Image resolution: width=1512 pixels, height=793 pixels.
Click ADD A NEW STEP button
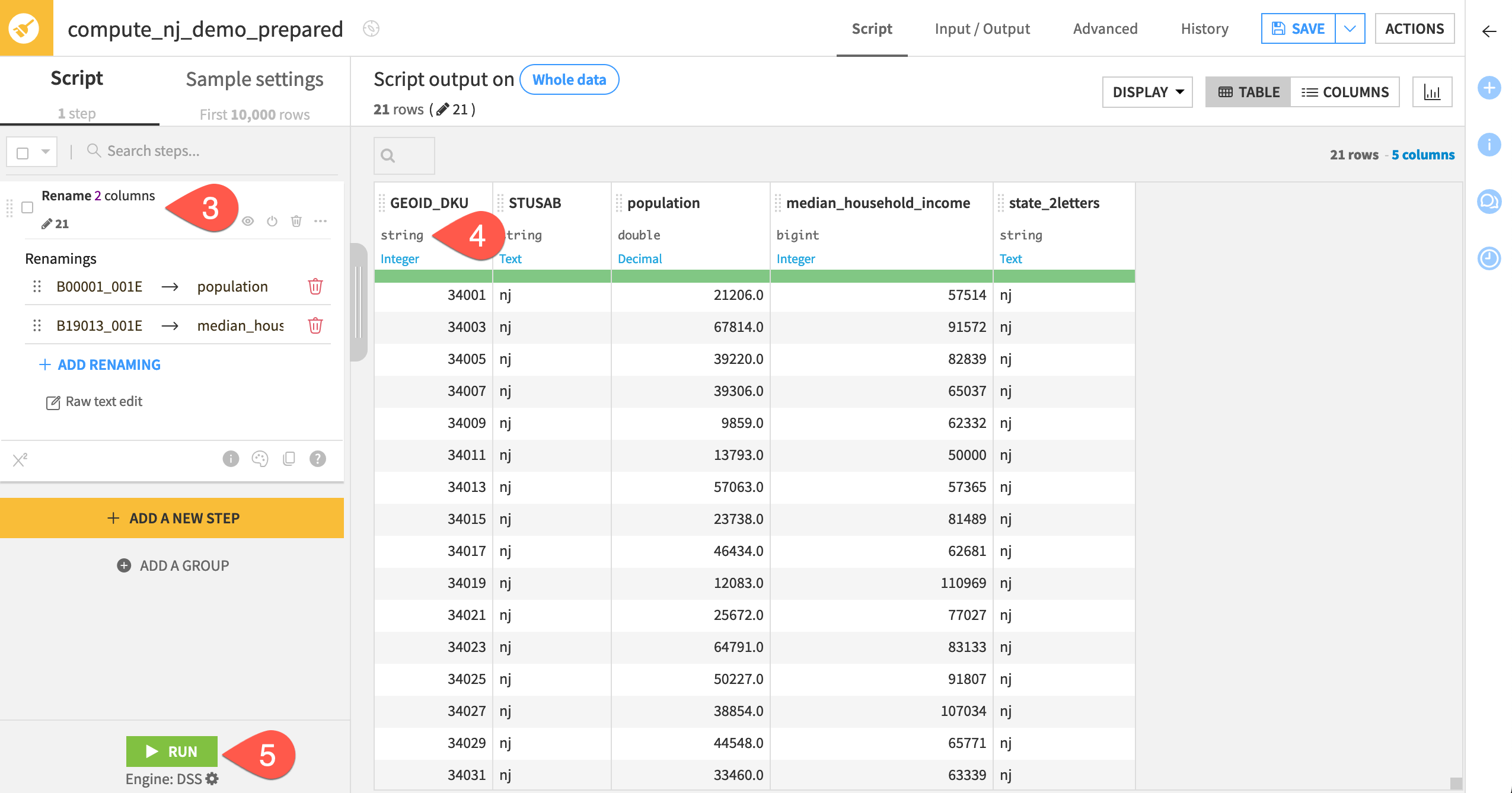click(x=172, y=518)
